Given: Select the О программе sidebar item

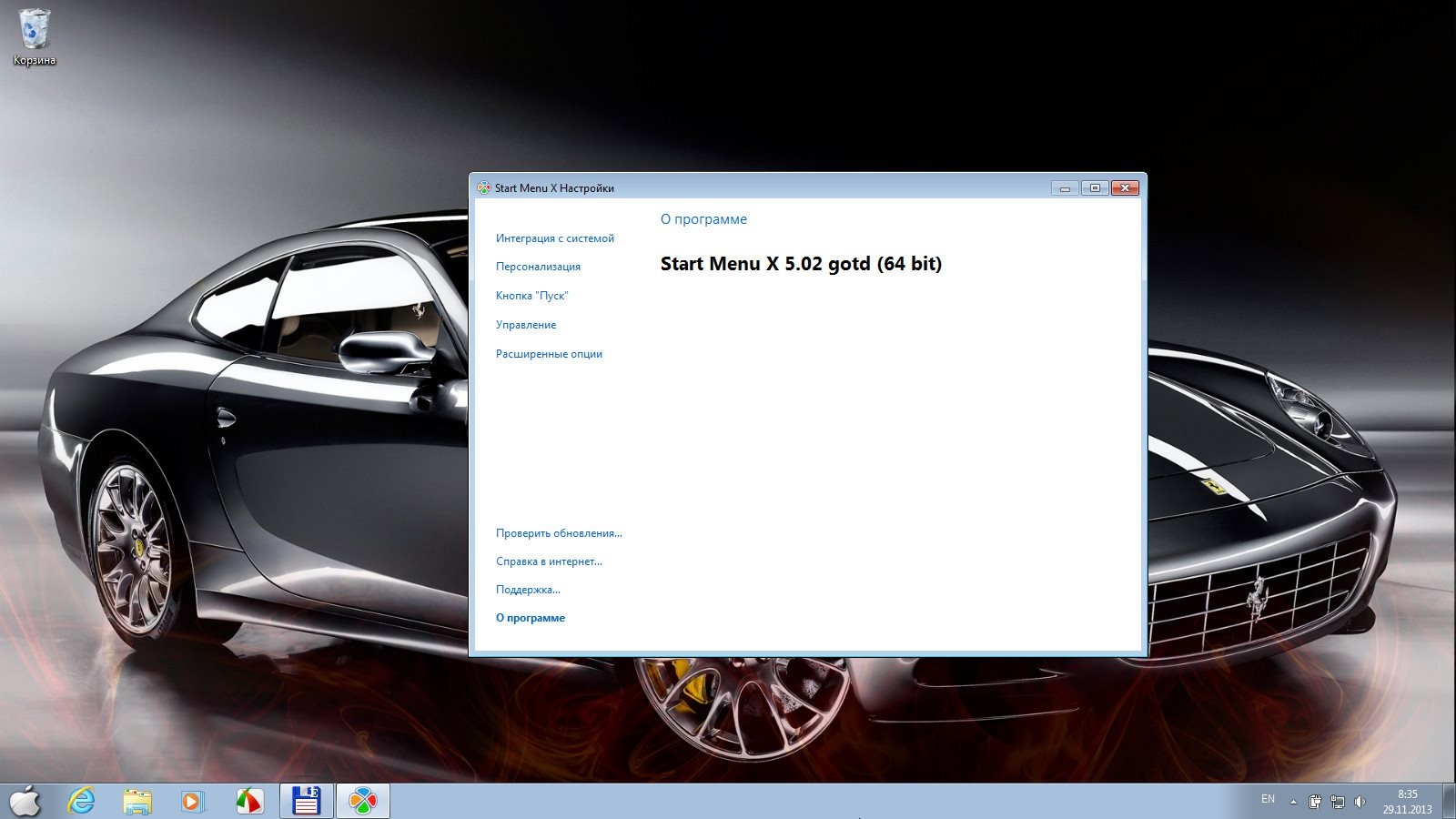Looking at the screenshot, I should pyautogui.click(x=530, y=618).
